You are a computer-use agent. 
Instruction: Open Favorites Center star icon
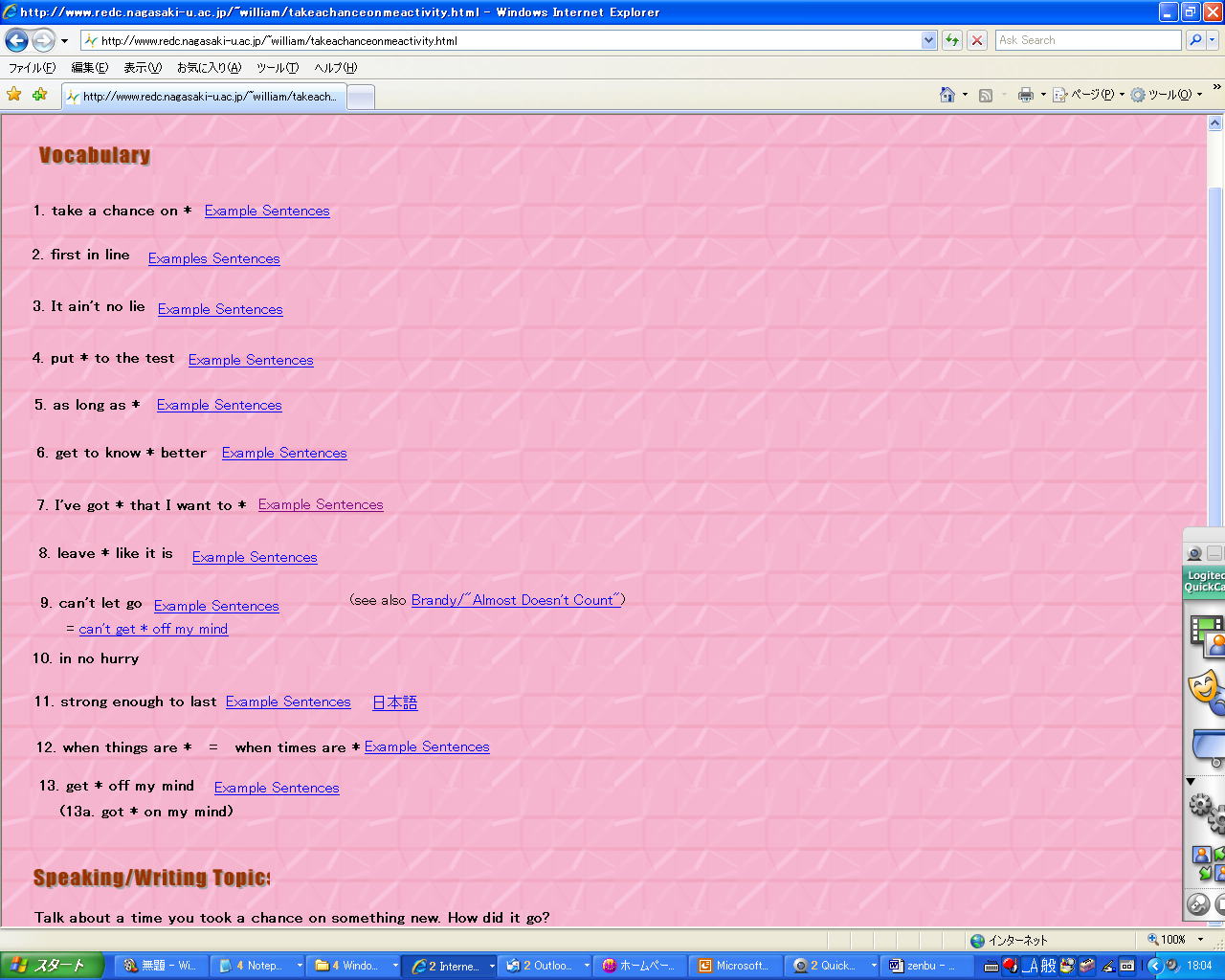(14, 95)
